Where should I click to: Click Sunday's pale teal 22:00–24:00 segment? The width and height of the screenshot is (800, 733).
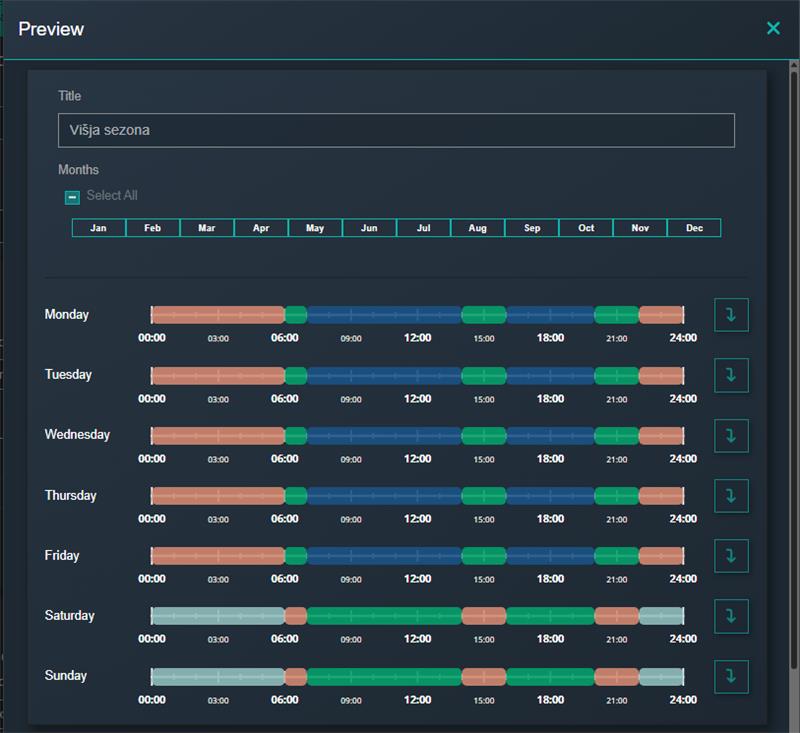pyautogui.click(x=661, y=677)
